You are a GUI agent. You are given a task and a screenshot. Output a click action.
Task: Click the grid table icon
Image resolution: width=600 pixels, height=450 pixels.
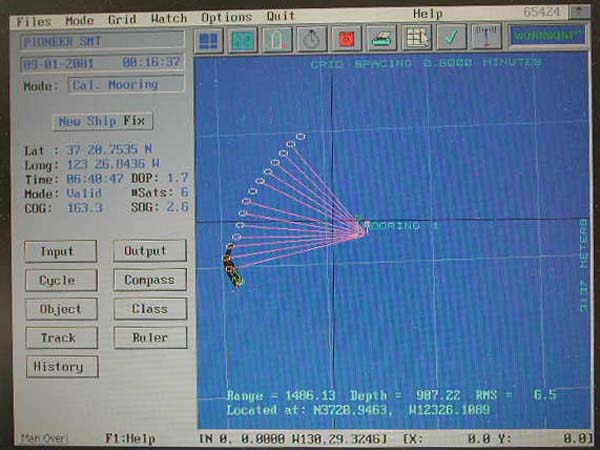point(416,39)
